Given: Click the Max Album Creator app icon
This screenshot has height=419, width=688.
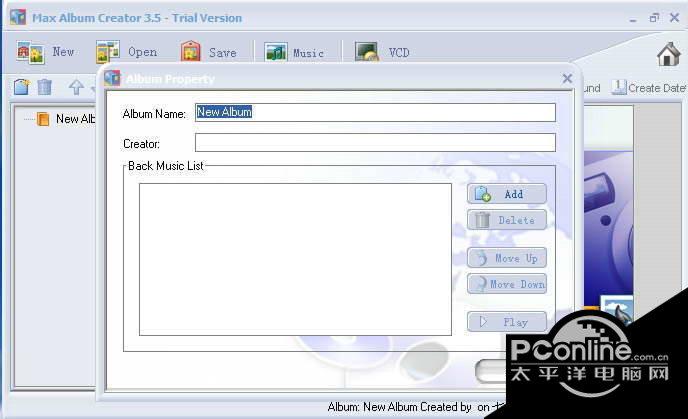Looking at the screenshot, I should click(x=18, y=17).
